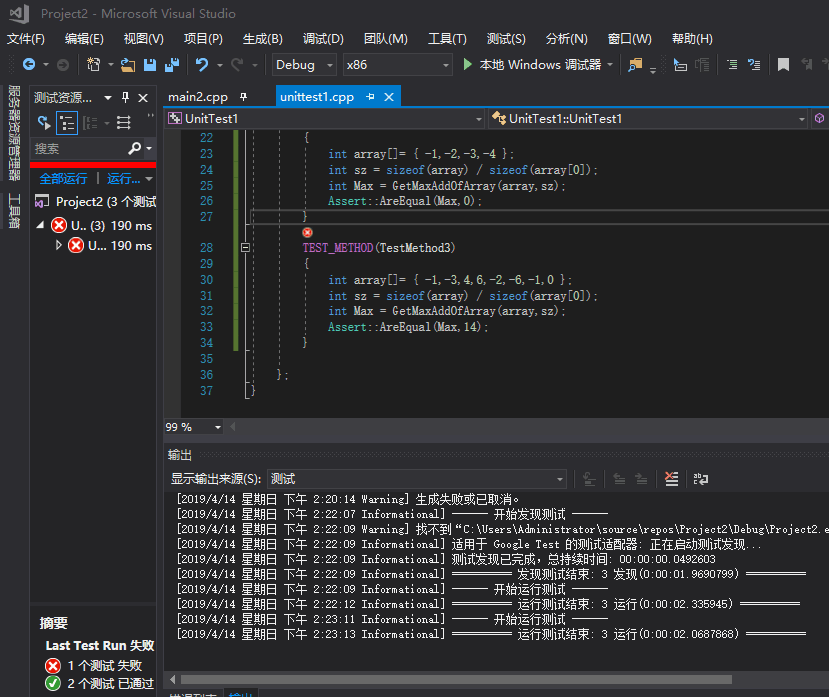Open the 测试(S) menu
The height and width of the screenshot is (697, 829).
coord(506,39)
